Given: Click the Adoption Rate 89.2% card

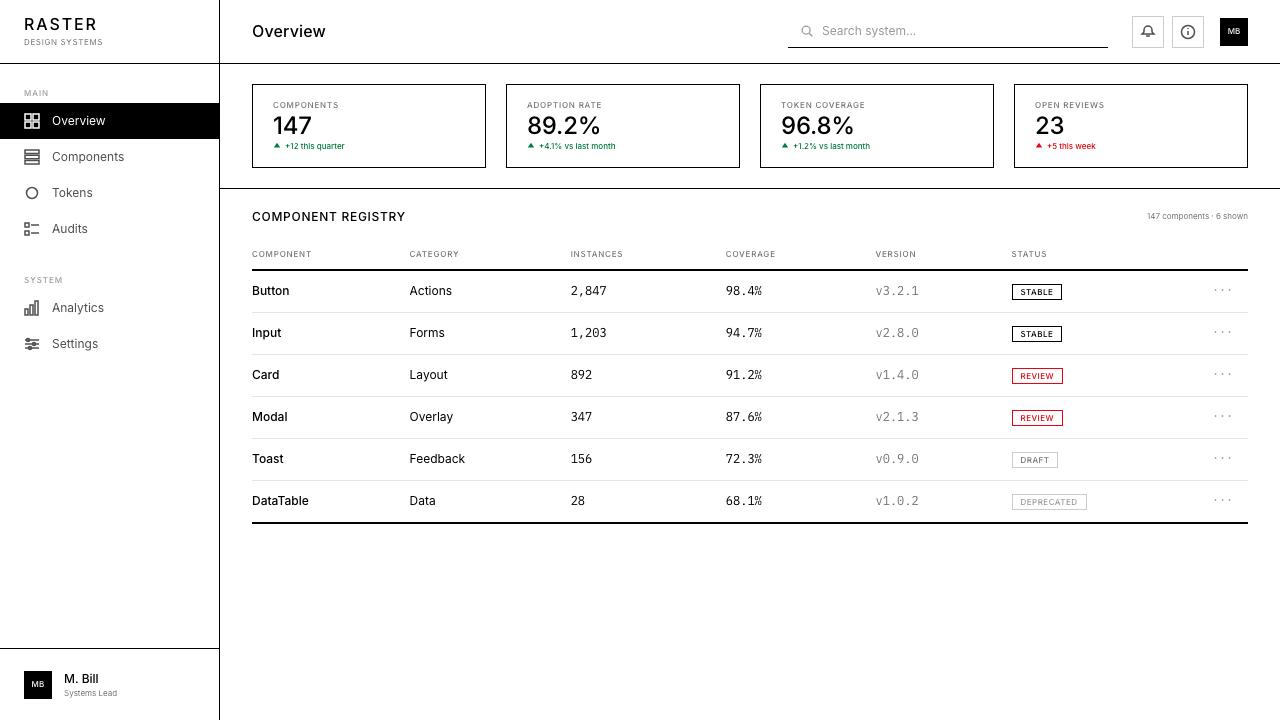Looking at the screenshot, I should pos(623,126).
